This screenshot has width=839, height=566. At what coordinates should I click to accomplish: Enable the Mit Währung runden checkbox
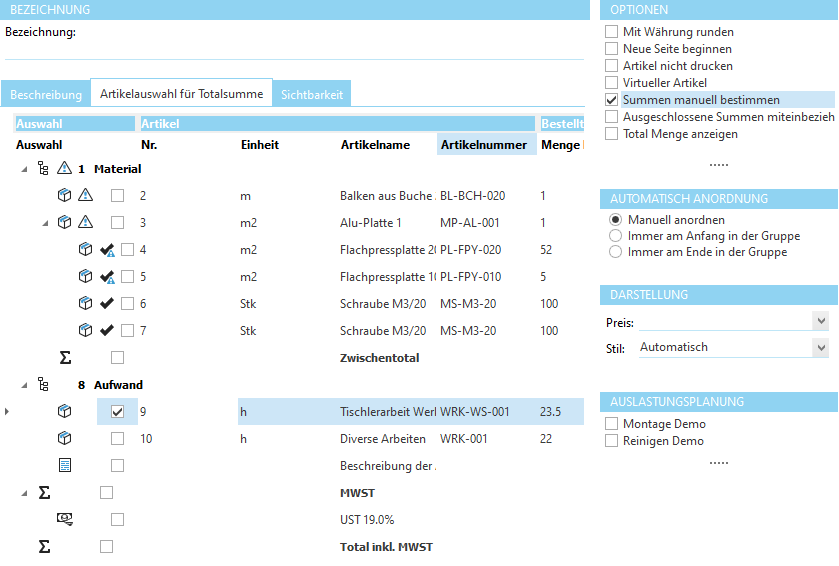click(x=612, y=32)
